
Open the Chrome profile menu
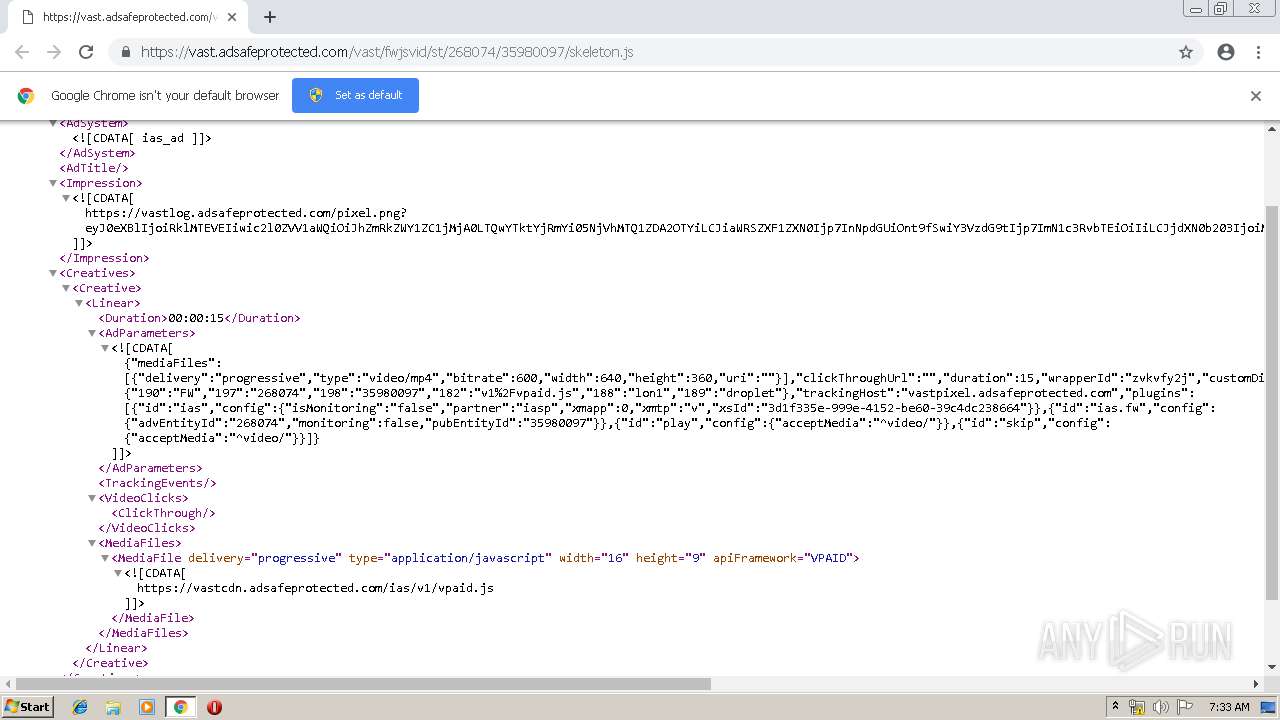1226,52
